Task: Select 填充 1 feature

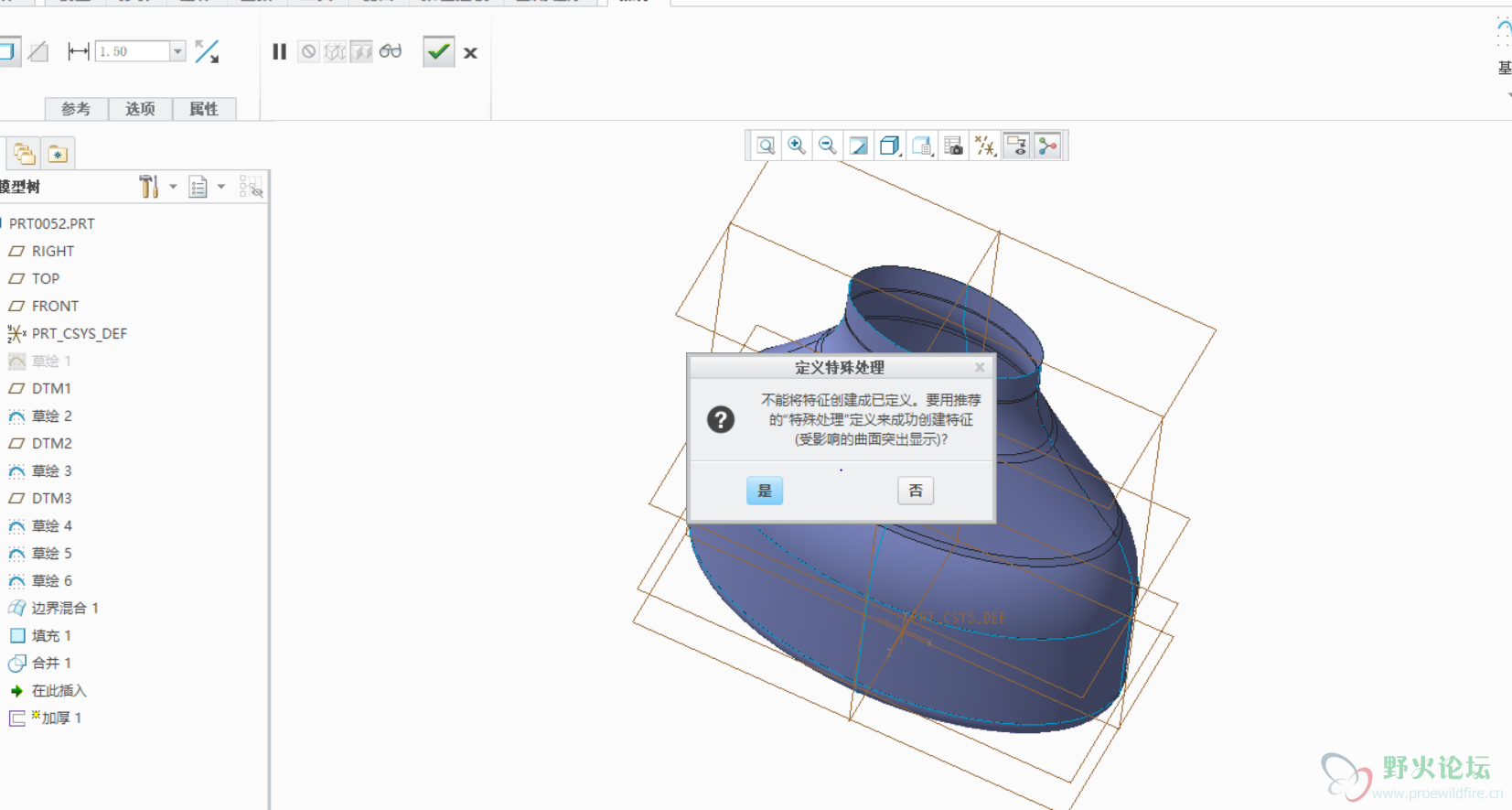Action: tap(51, 635)
